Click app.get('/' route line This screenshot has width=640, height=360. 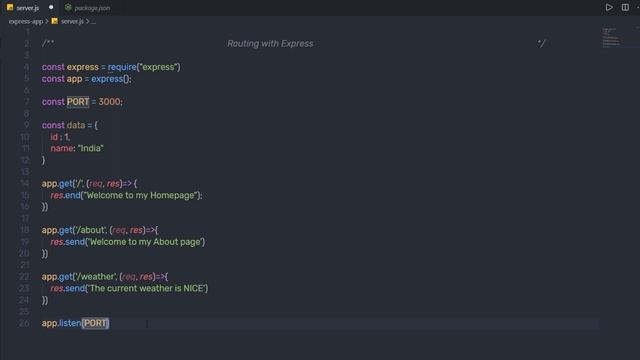[x=89, y=184]
